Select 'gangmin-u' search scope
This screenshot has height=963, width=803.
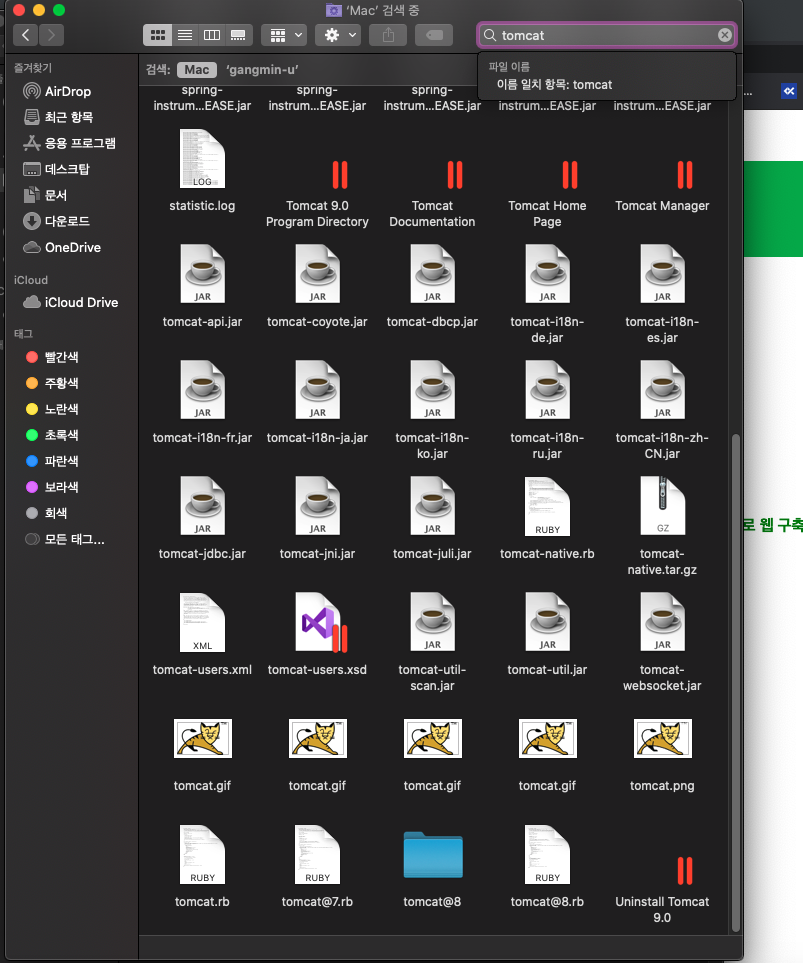[262, 69]
